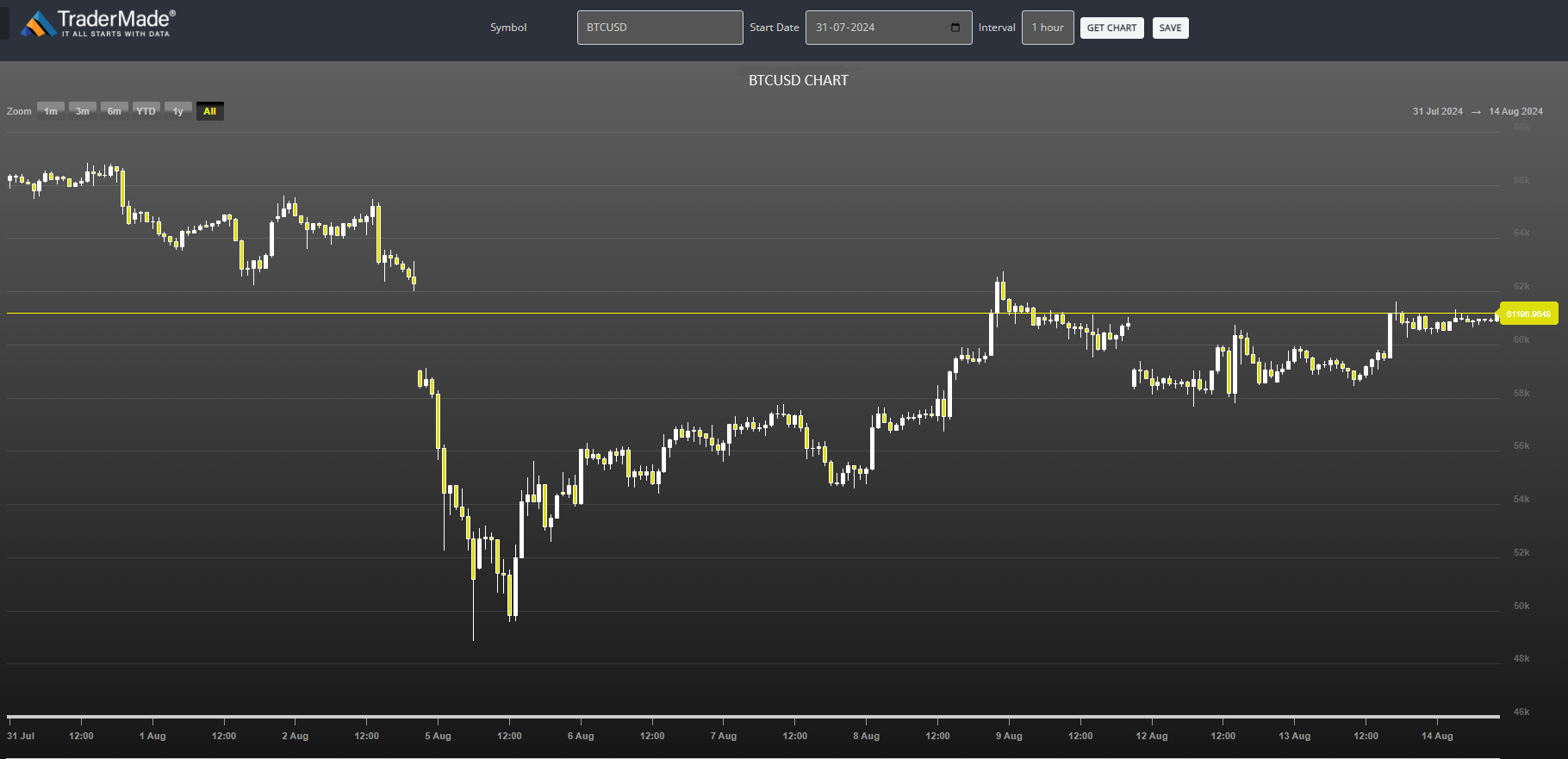This screenshot has width=1568, height=759.
Task: Click the yellow current price label
Action: click(1528, 314)
